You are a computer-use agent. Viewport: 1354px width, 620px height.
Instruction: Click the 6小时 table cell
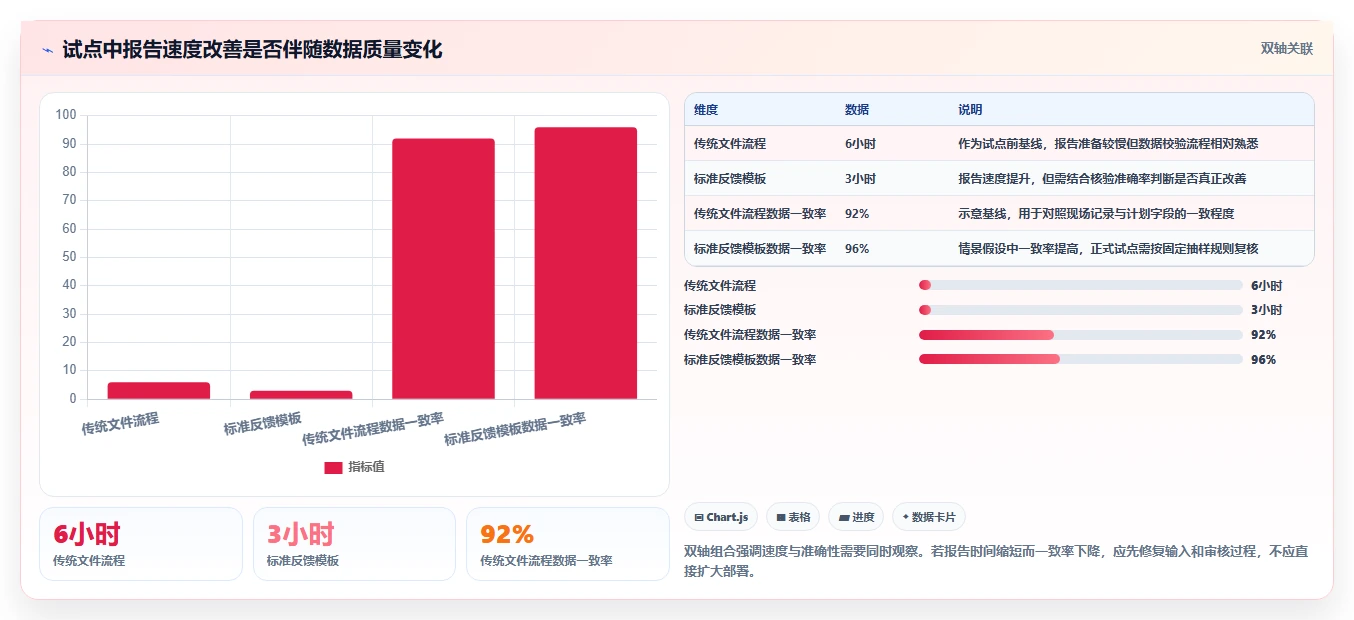[x=860, y=143]
